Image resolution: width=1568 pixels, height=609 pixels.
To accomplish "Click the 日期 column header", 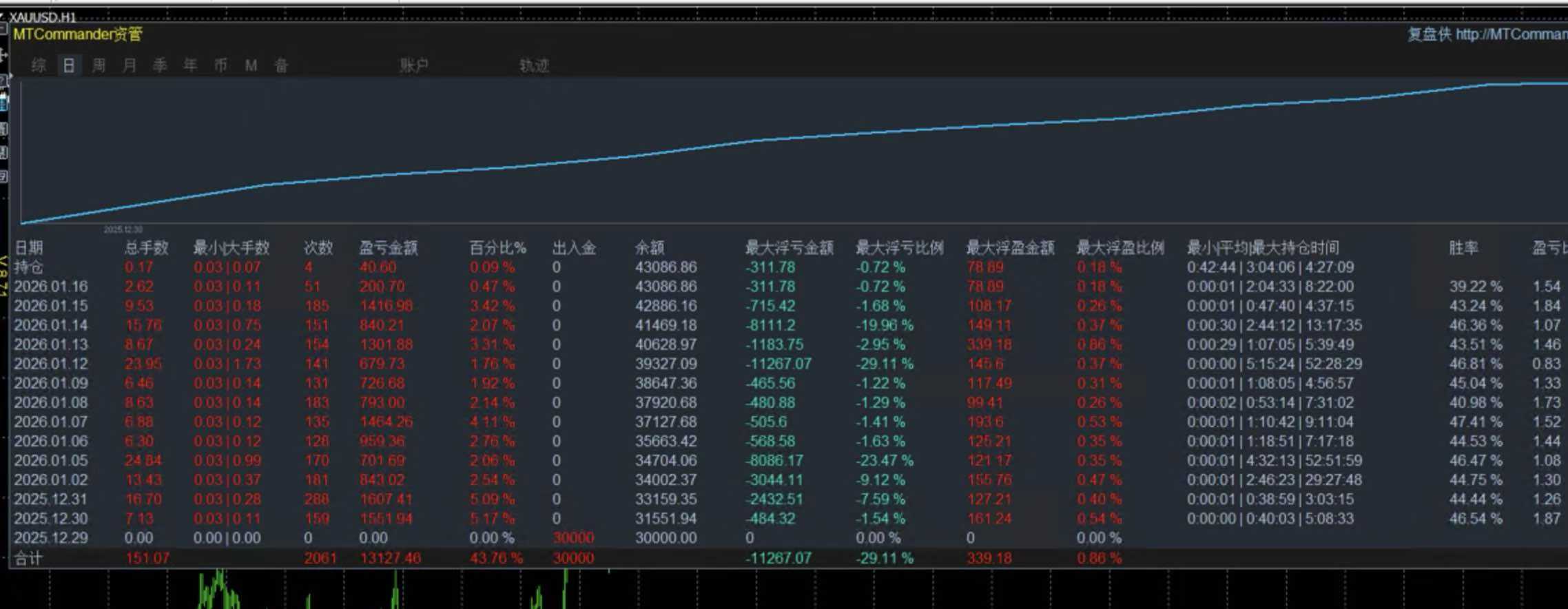I will [x=29, y=248].
